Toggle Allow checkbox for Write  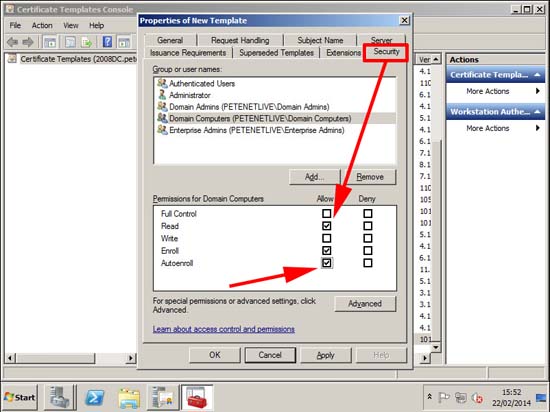point(327,238)
